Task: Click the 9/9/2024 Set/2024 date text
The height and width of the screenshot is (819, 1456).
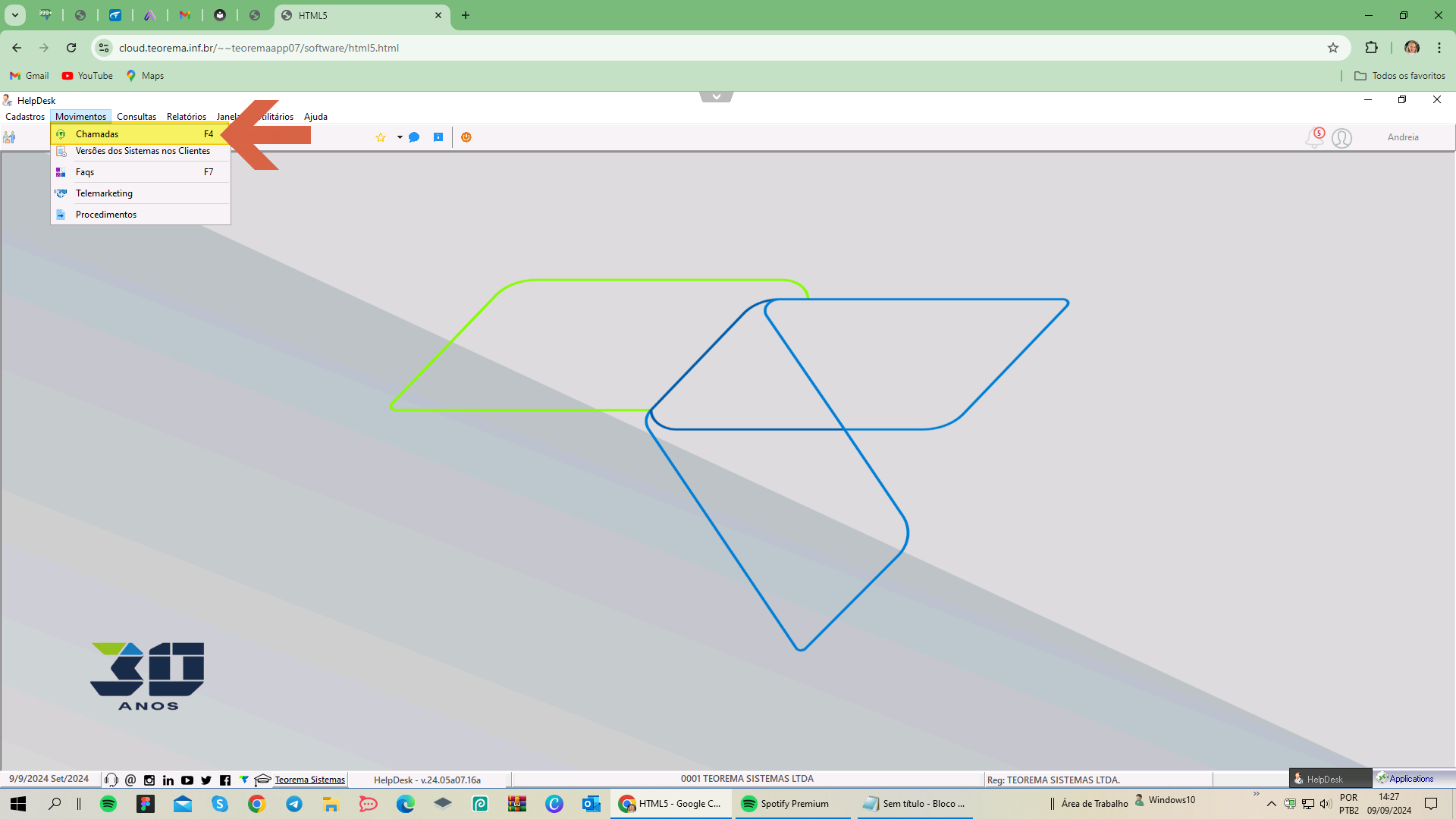Action: point(49,779)
